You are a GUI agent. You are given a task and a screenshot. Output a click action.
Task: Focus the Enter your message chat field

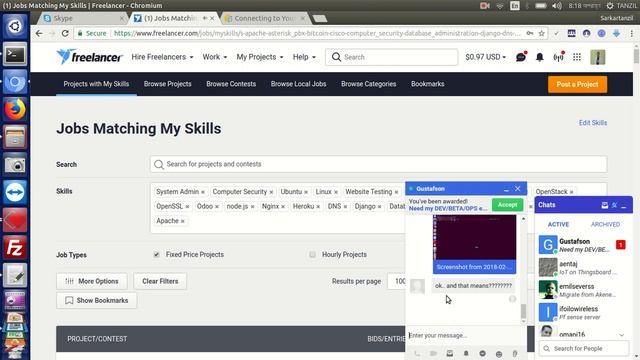465,336
